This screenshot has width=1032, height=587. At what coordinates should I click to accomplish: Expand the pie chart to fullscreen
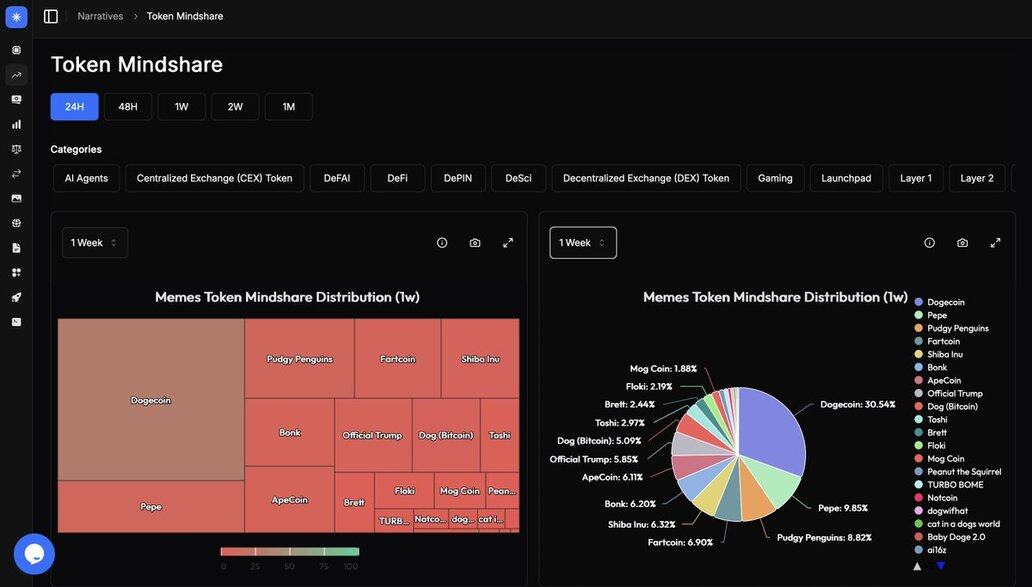pyautogui.click(x=995, y=243)
